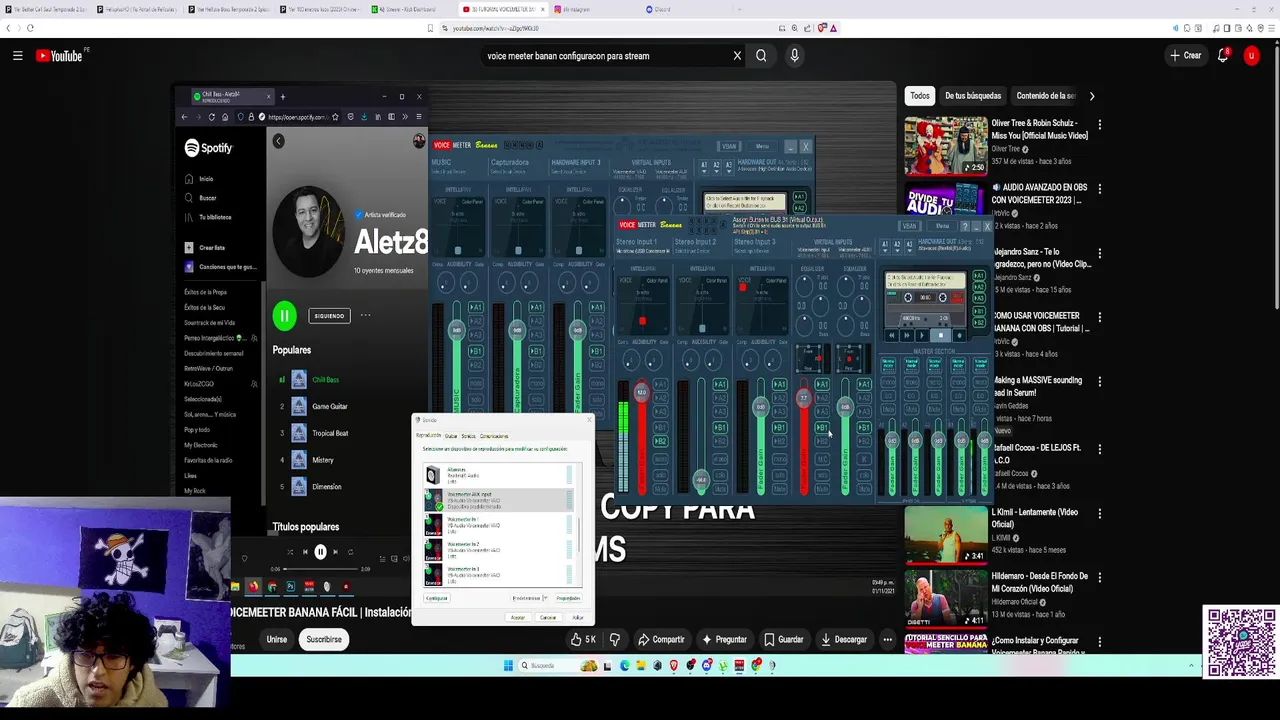
Task: Show more filter chips with the right chevron
Action: pos(1092,96)
